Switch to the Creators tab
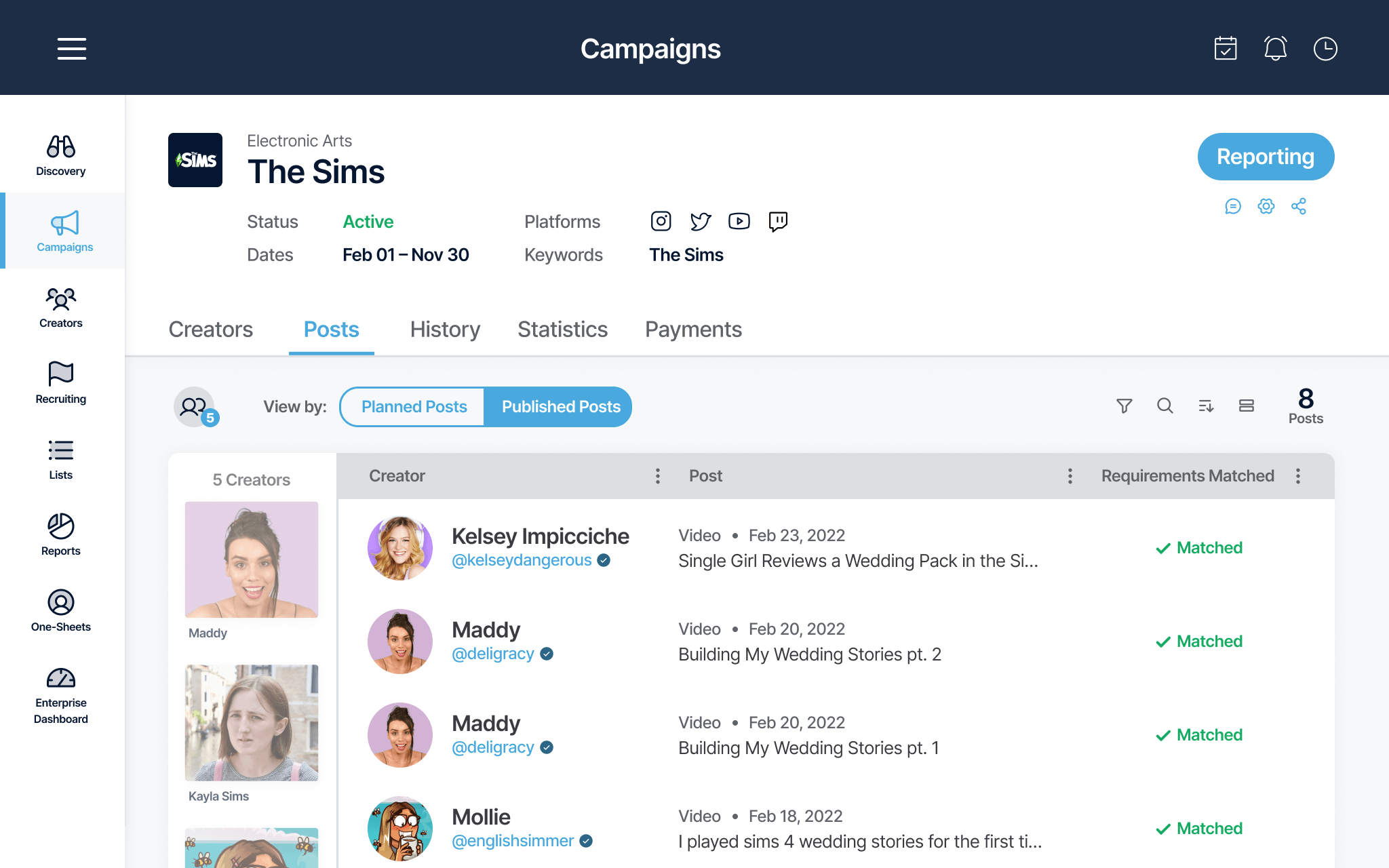The image size is (1389, 868). click(211, 330)
